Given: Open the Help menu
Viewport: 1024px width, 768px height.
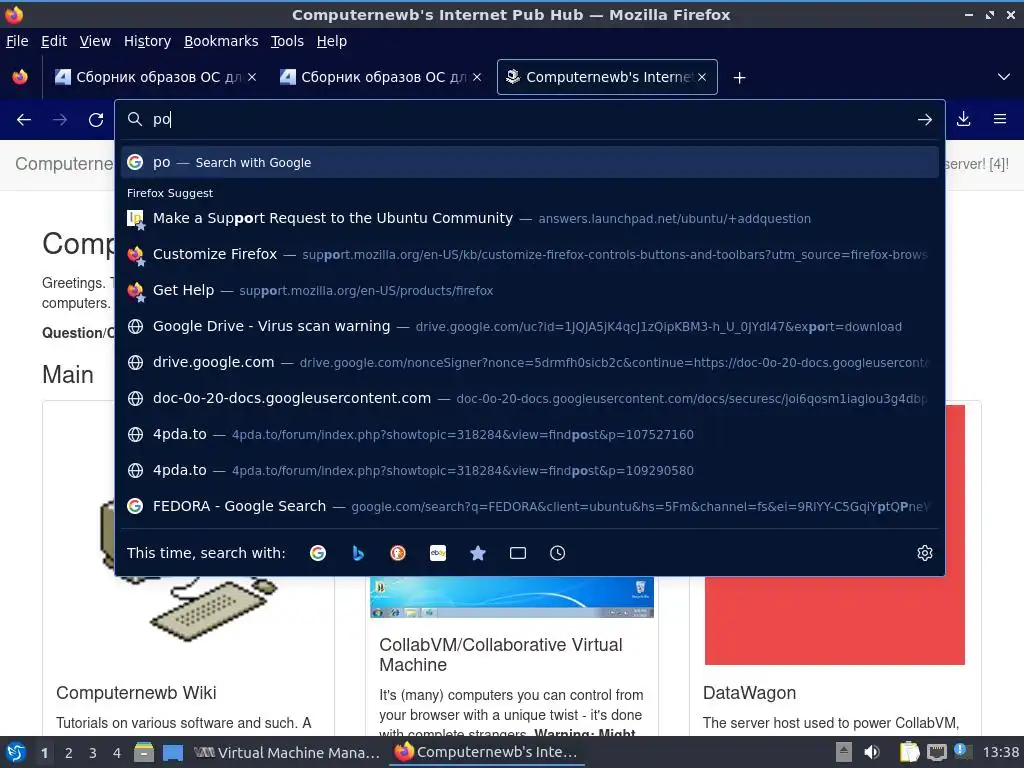Looking at the screenshot, I should coord(332,41).
